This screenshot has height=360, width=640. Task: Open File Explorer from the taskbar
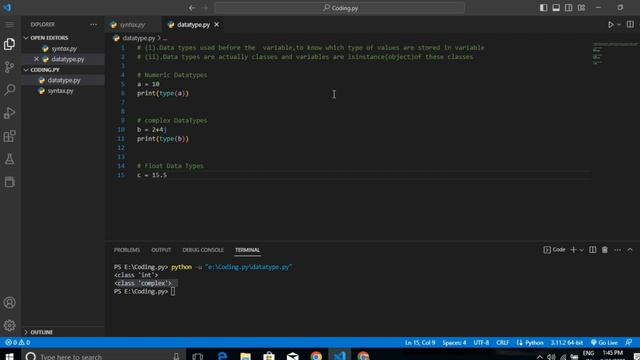coord(245,356)
